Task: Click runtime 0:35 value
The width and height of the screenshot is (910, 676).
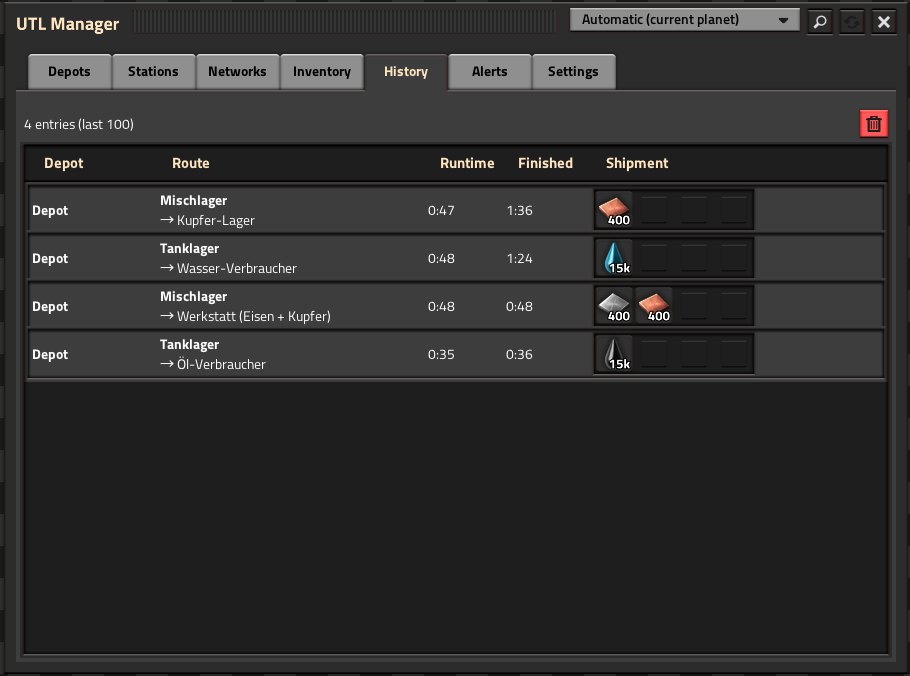Action: pyautogui.click(x=441, y=355)
